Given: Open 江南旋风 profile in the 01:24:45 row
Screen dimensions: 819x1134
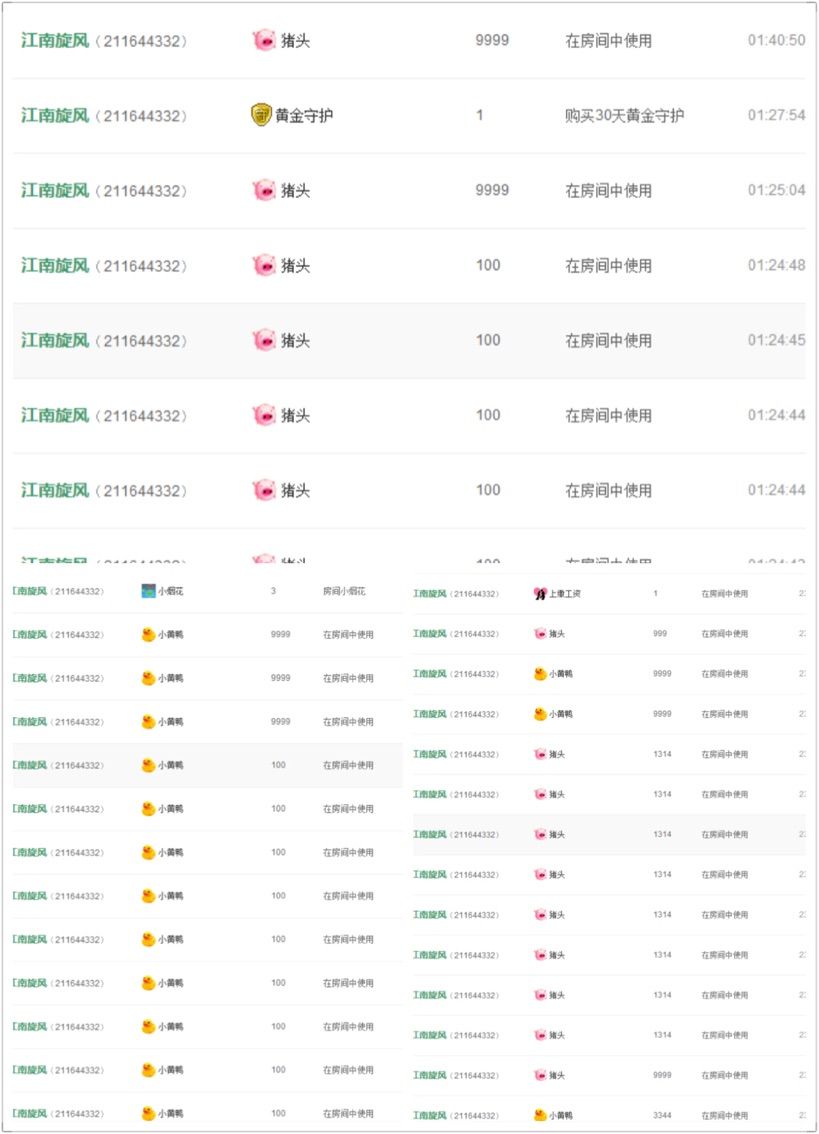Looking at the screenshot, I should [x=55, y=340].
